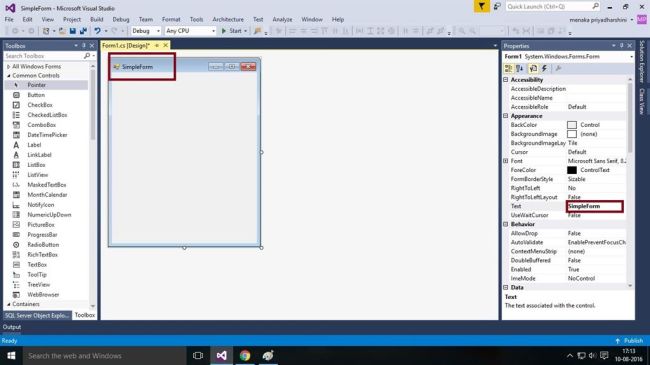
Task: Toggle auto-hide pin on Toolbox panel
Action: pyautogui.click(x=84, y=46)
